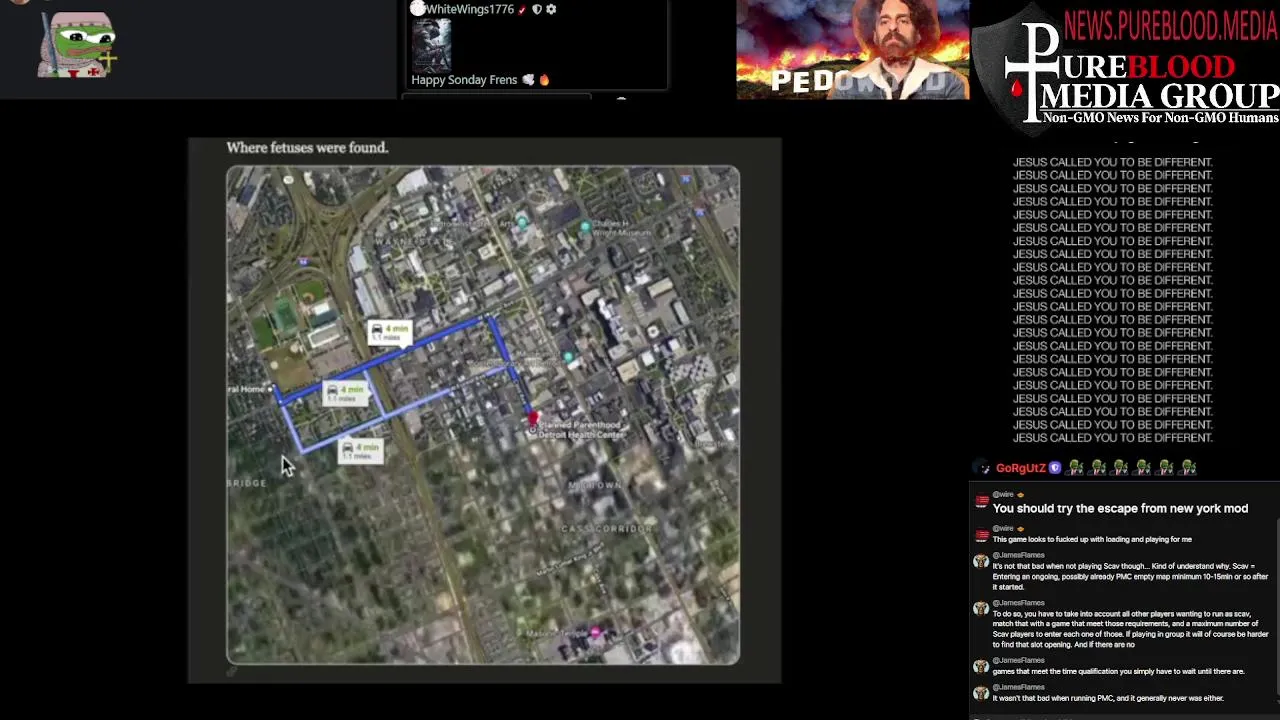Click 'games that meet the time qualification' message

click(1118, 672)
